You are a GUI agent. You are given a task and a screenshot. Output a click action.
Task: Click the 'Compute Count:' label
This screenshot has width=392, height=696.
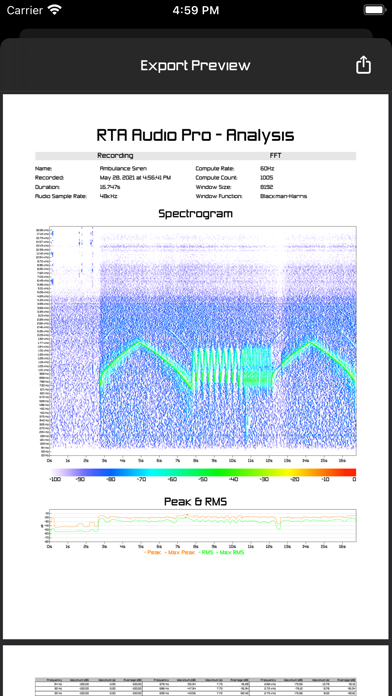pos(217,178)
